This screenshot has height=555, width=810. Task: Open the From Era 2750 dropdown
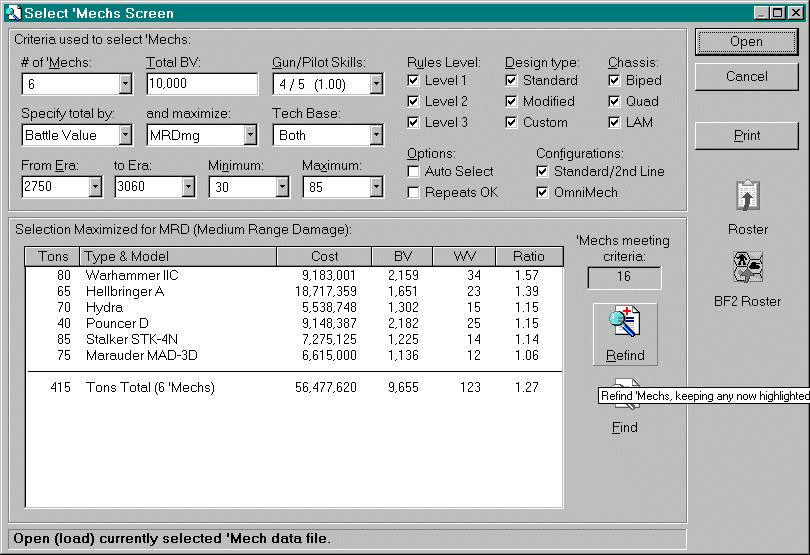click(x=95, y=187)
